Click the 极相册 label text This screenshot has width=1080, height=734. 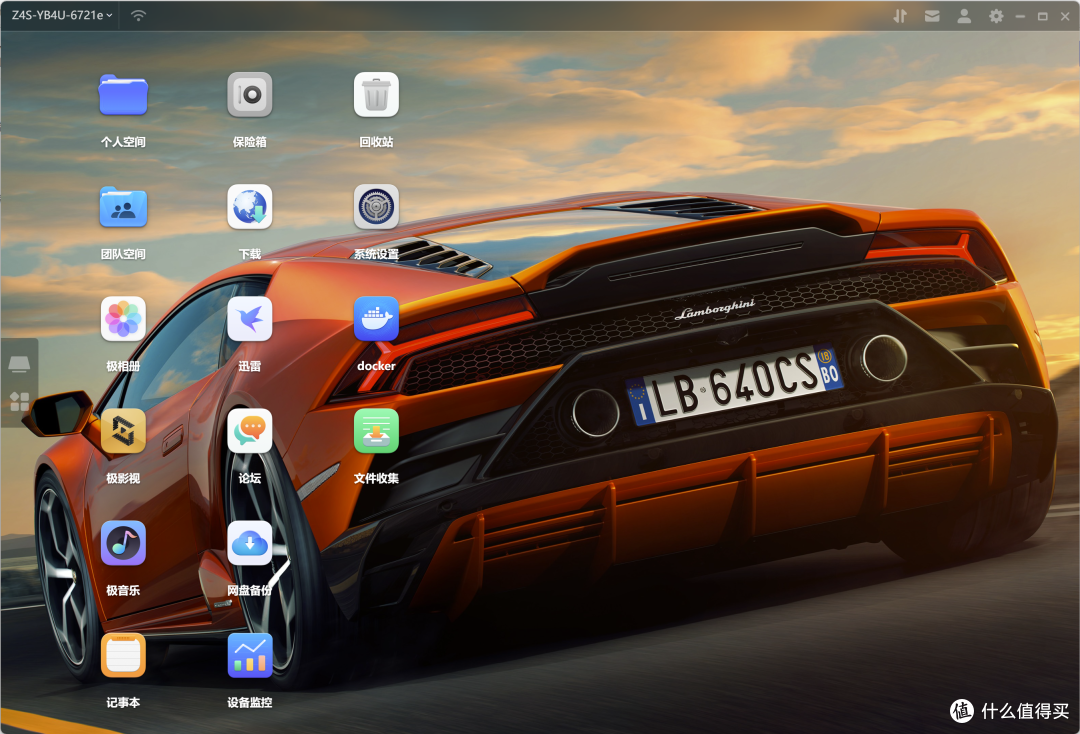tap(123, 366)
